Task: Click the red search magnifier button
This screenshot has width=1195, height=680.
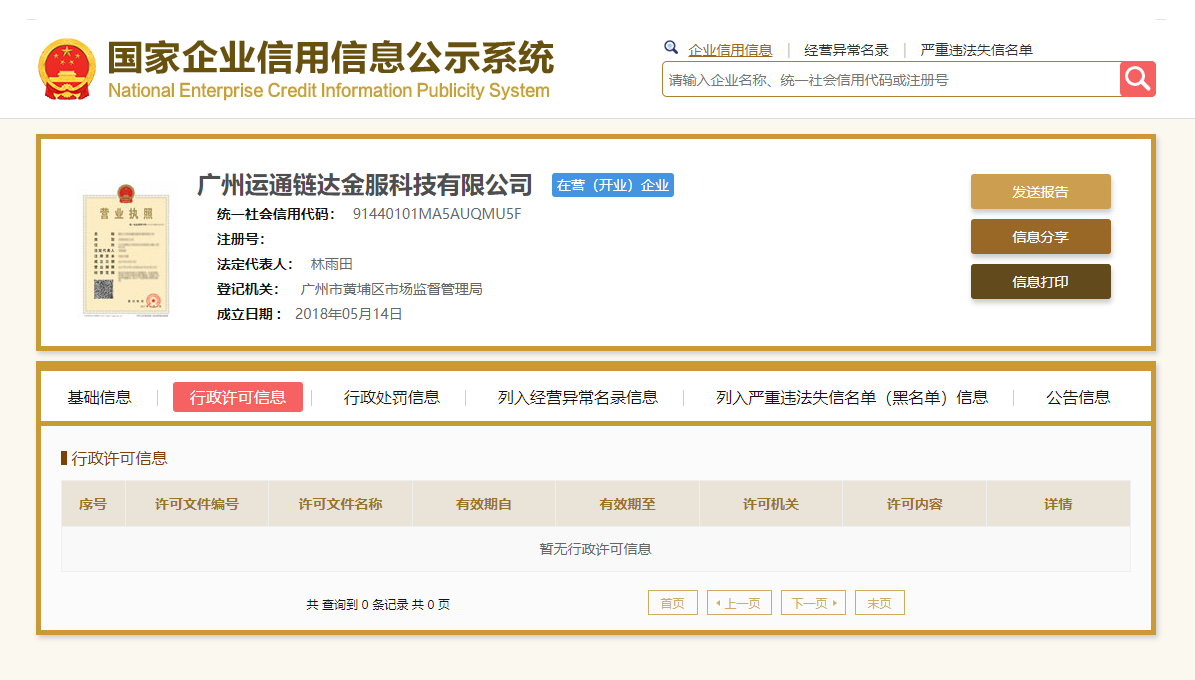Action: 1137,79
